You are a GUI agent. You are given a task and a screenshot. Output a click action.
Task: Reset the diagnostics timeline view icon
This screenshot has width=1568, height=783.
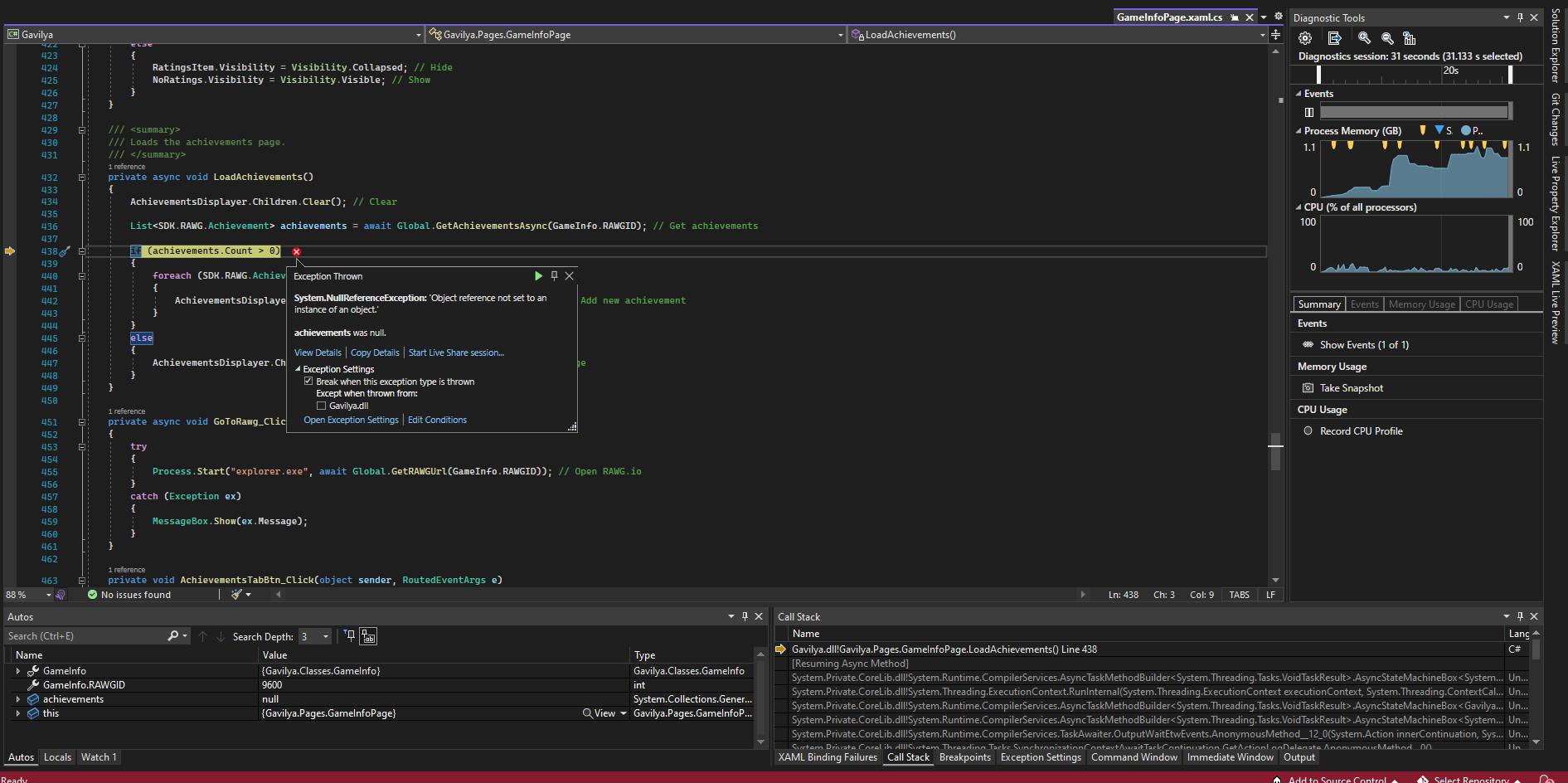point(1409,38)
